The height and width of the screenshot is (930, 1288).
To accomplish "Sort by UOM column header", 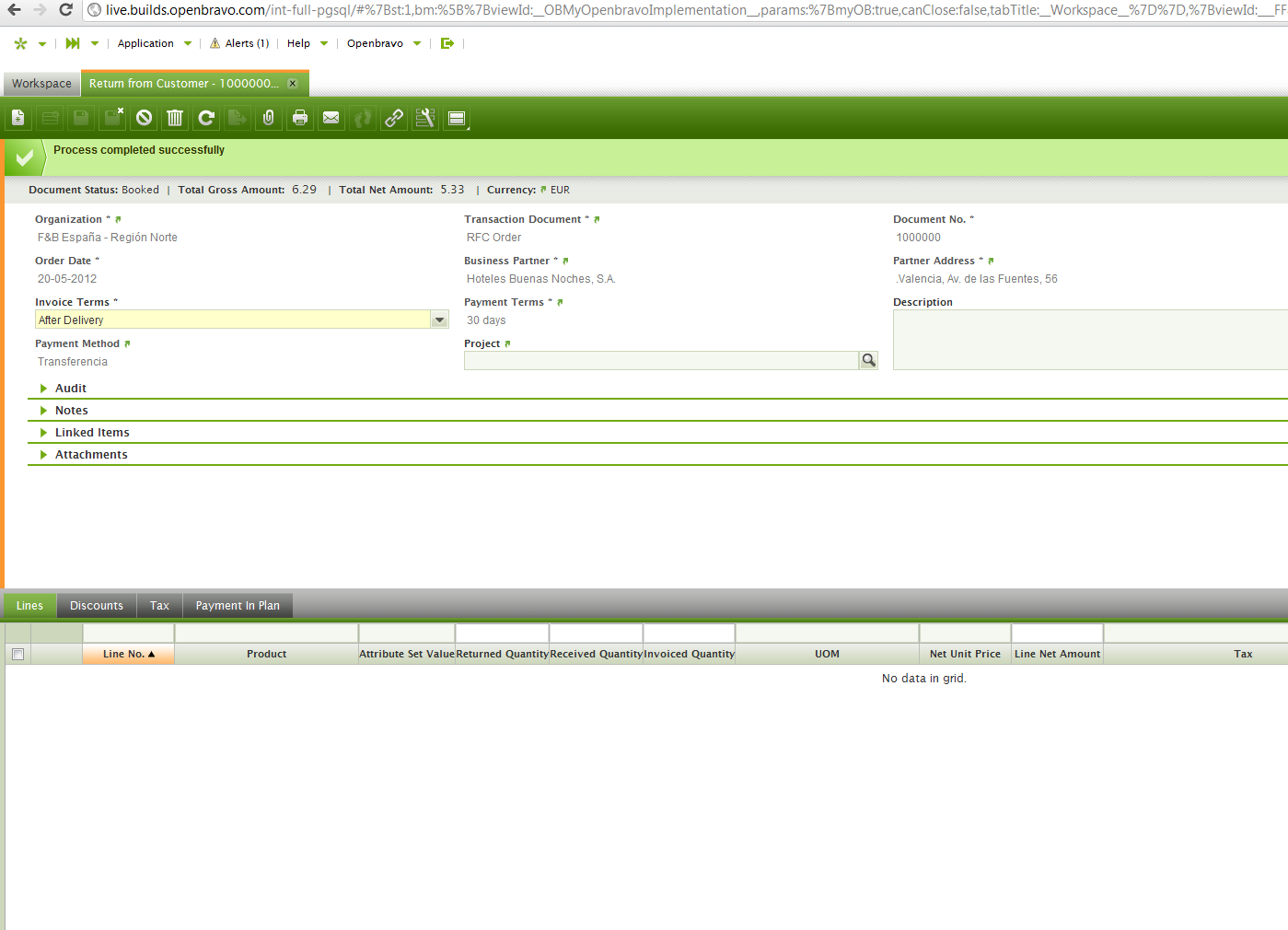I will pyautogui.click(x=827, y=654).
